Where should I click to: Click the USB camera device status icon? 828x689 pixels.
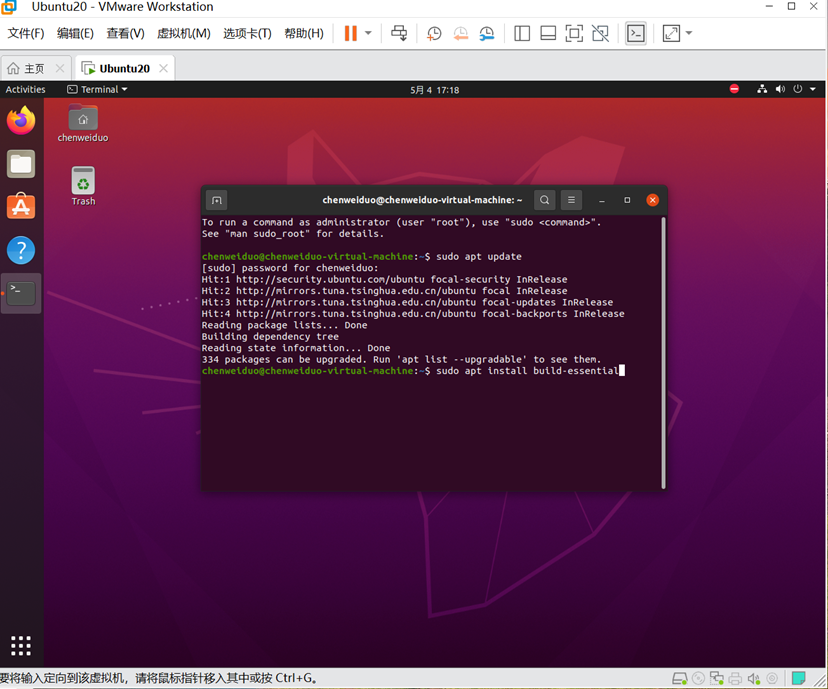click(771, 678)
